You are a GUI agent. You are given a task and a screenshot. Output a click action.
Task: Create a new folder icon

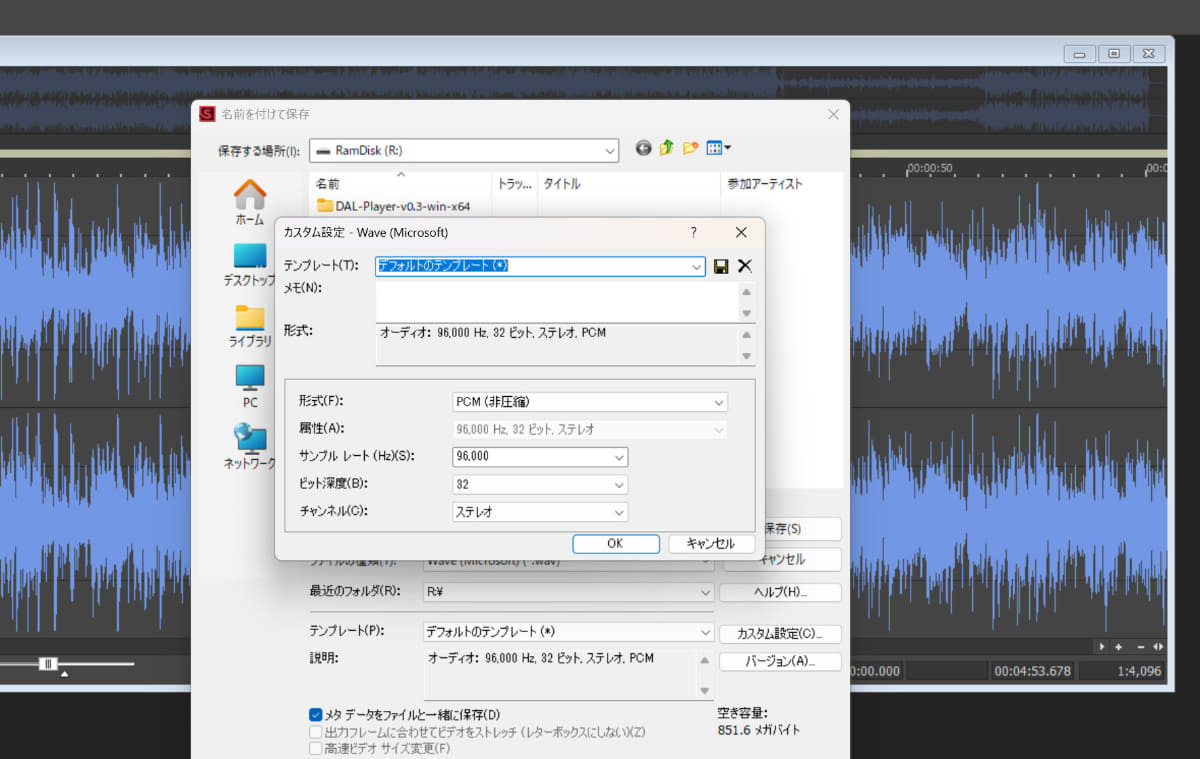690,148
